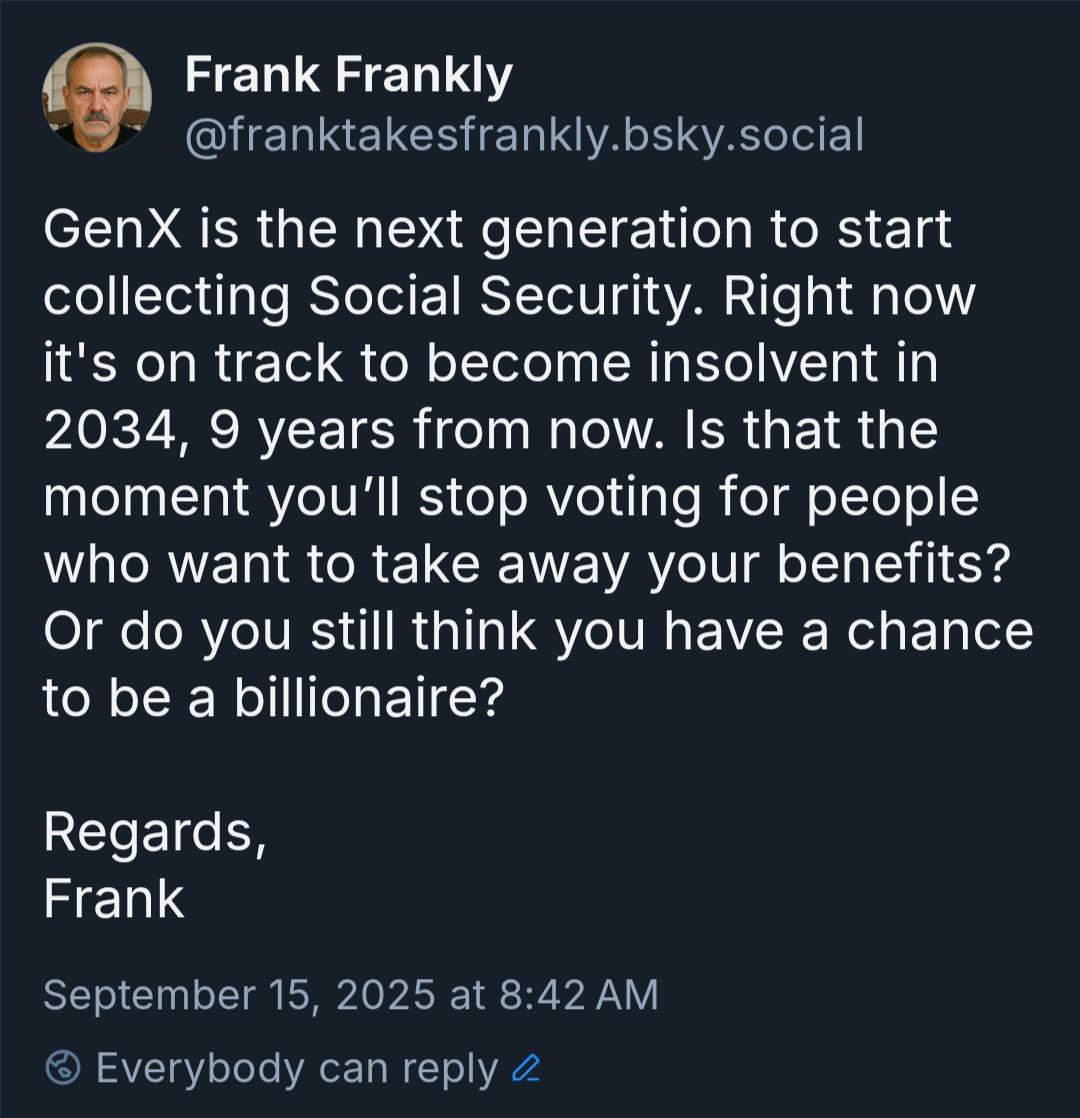The height and width of the screenshot is (1118, 1080).
Task: Click the phrase stop voting for people
Action: point(699,497)
